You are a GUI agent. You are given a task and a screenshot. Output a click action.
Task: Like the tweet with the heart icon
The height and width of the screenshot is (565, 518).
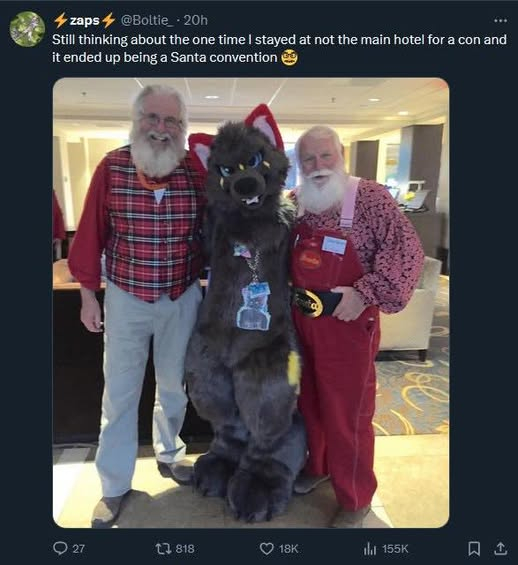click(x=267, y=549)
